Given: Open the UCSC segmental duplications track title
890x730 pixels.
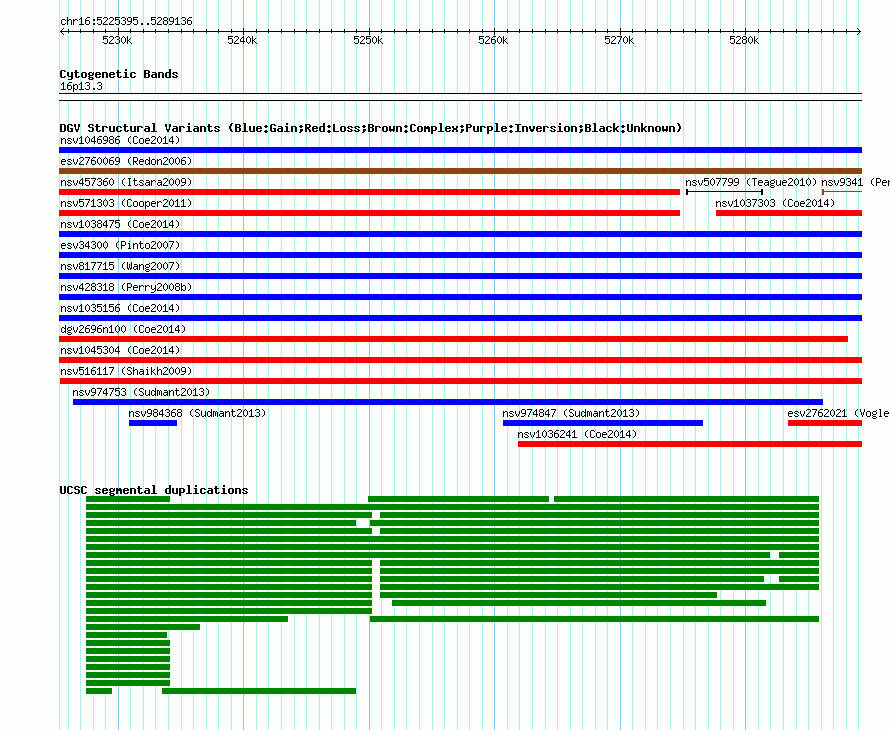Looking at the screenshot, I should pyautogui.click(x=153, y=490).
